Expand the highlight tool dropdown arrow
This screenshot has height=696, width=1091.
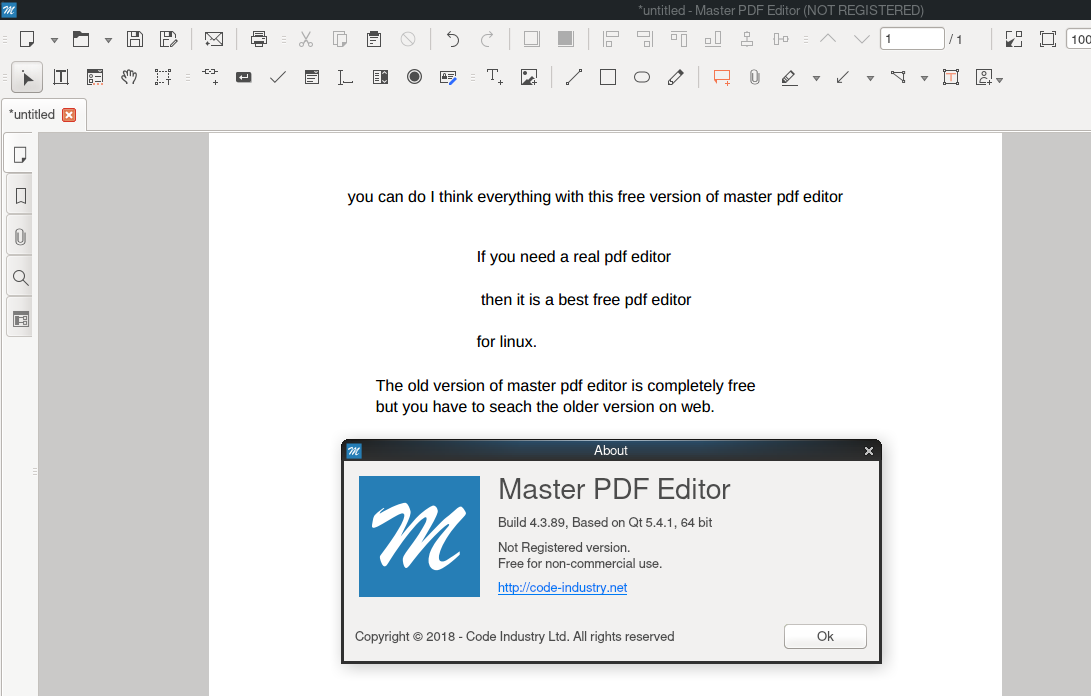tap(816, 79)
